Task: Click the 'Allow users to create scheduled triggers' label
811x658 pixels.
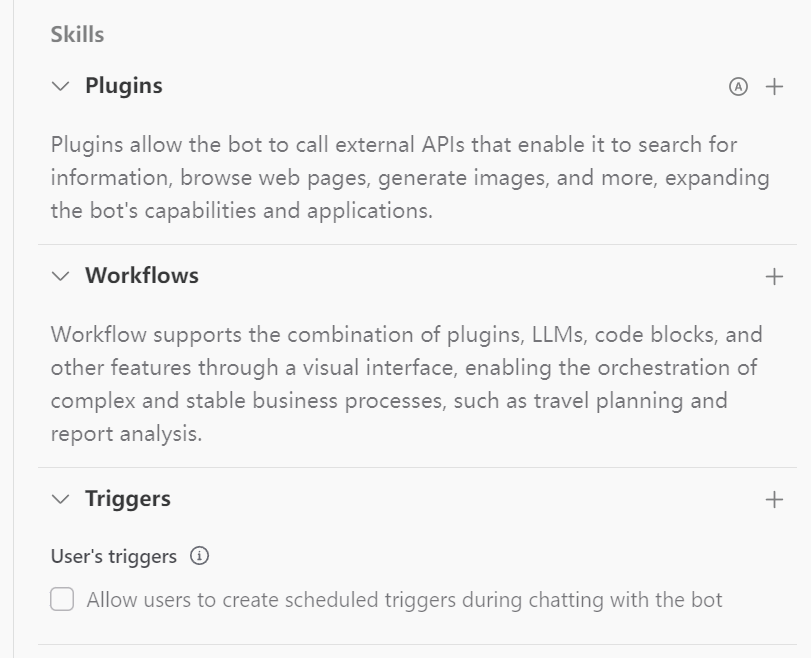Action: 404,600
